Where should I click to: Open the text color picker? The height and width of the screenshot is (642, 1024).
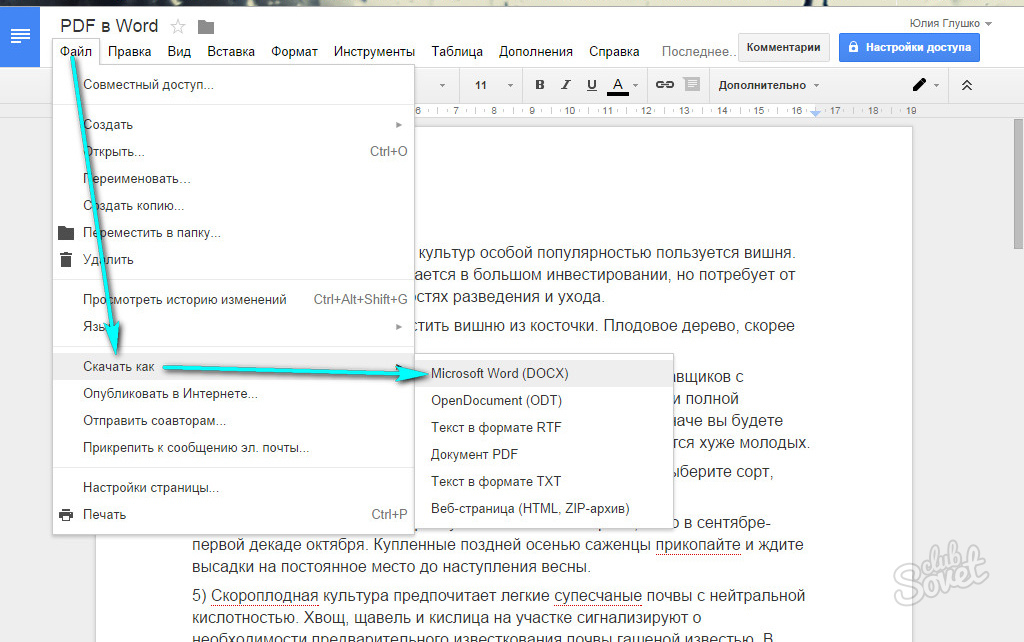[618, 85]
